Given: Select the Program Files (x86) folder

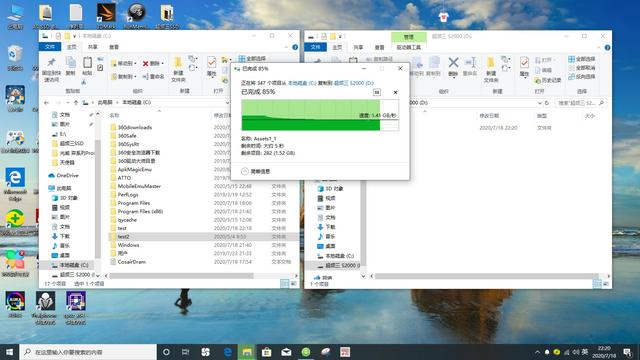Looking at the screenshot, I should (140, 211).
